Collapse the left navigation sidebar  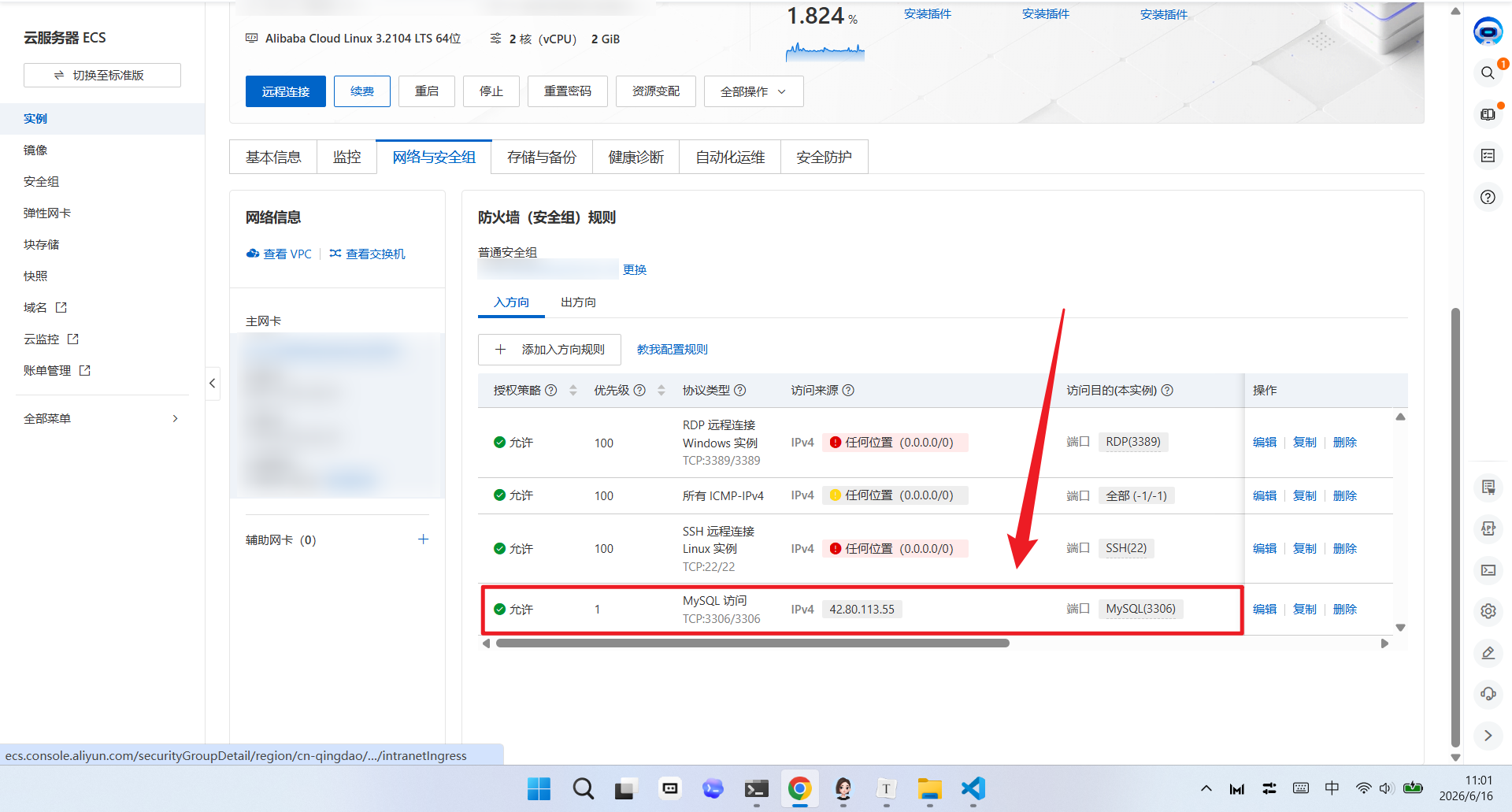pos(213,384)
